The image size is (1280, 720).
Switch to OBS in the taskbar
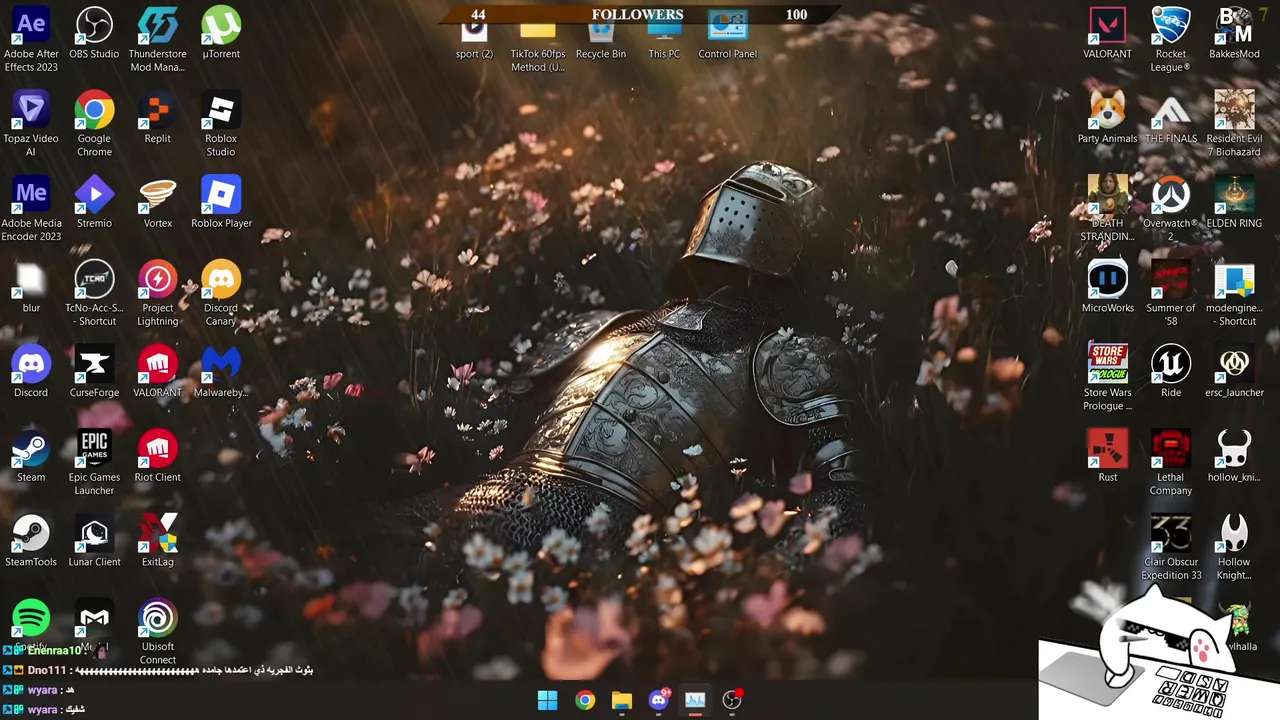732,700
